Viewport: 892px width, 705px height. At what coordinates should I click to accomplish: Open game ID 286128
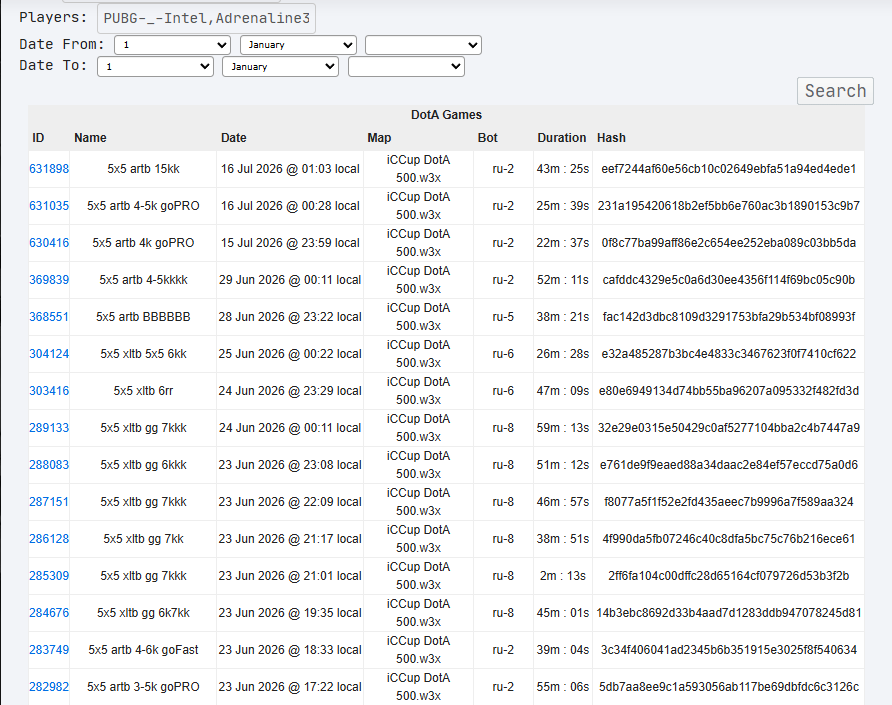49,539
